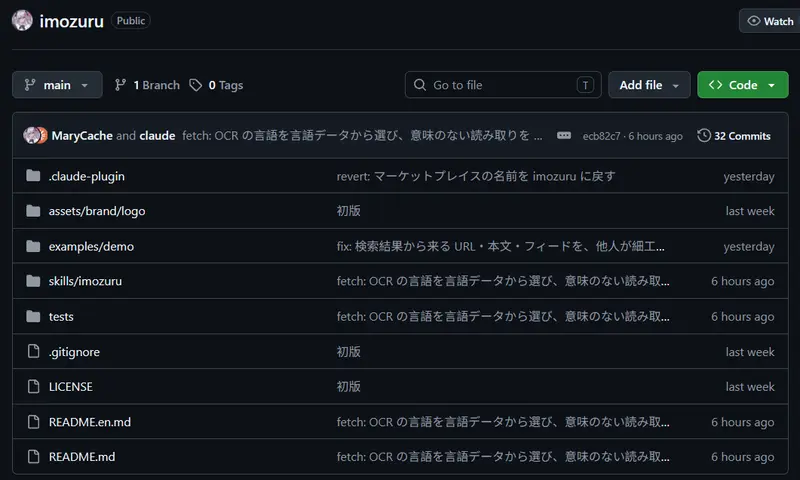Click the code brackets icon on Code
This screenshot has height=480, width=800.
click(715, 85)
